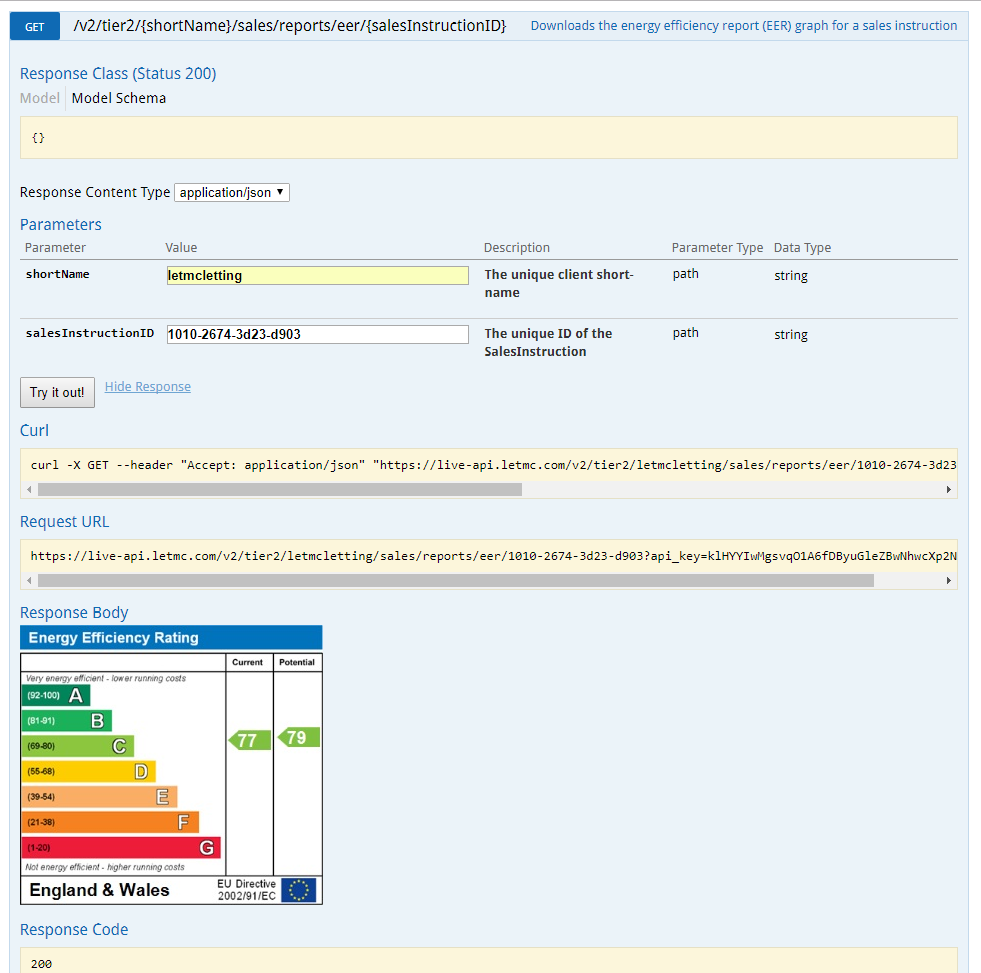This screenshot has width=981, height=973.
Task: Click the salesInstructionID value input field
Action: coord(317,334)
